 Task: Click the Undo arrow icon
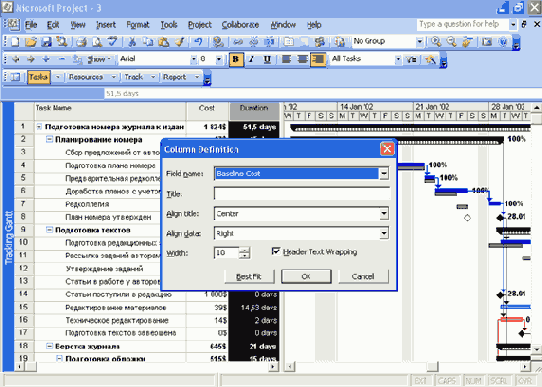[198, 42]
